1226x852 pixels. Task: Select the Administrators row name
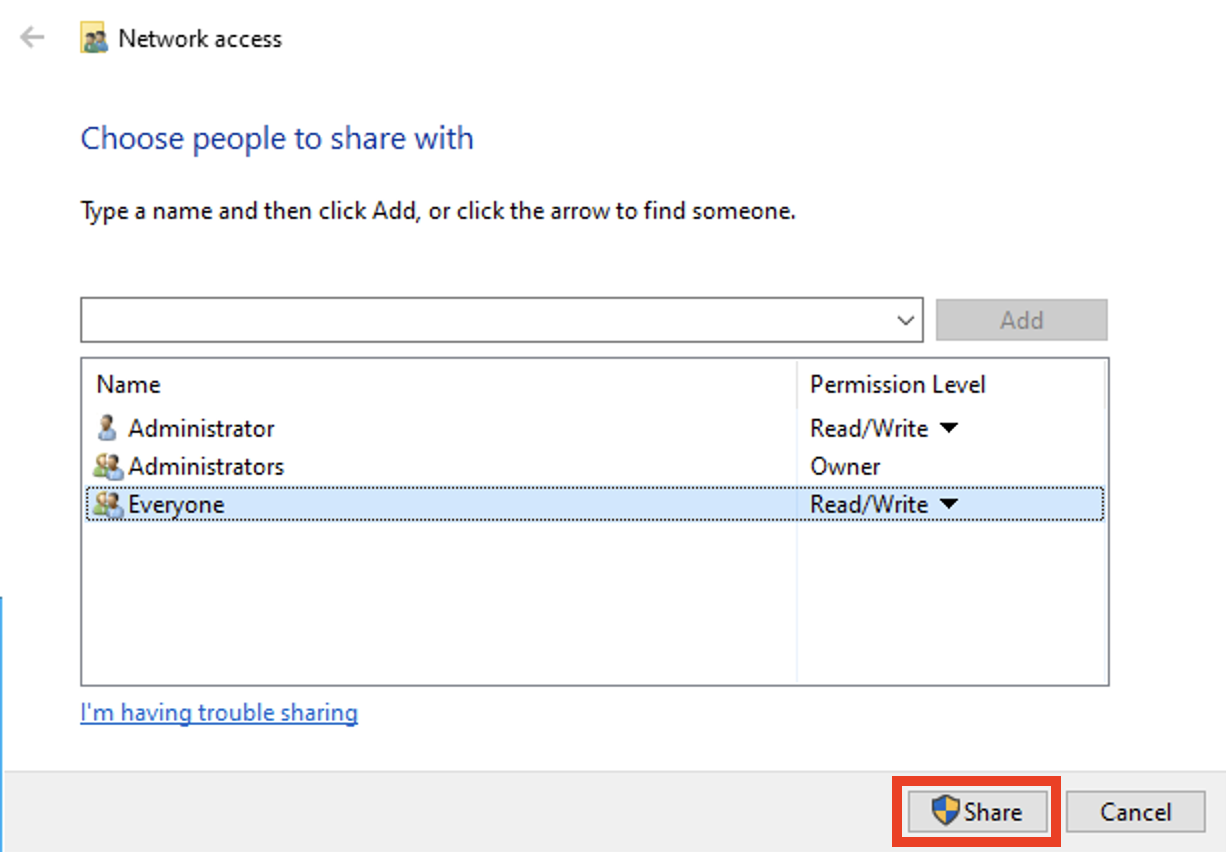206,466
